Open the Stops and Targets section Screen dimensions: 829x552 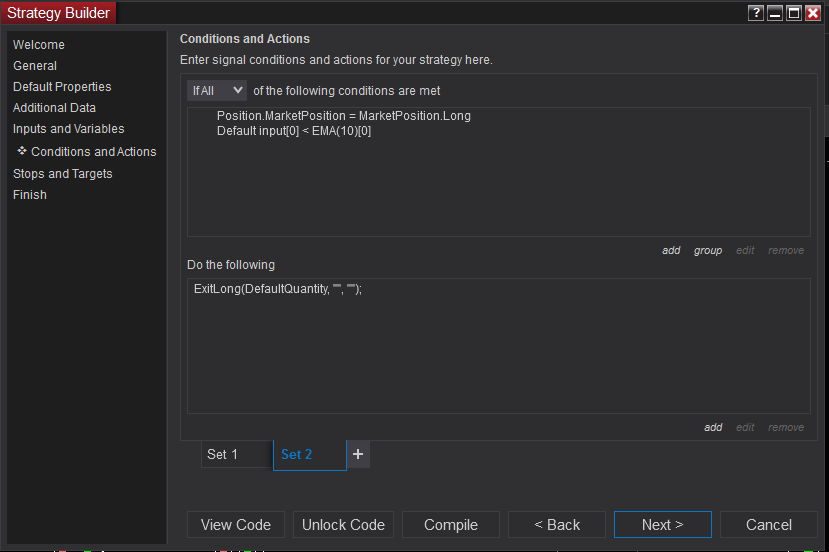point(63,174)
